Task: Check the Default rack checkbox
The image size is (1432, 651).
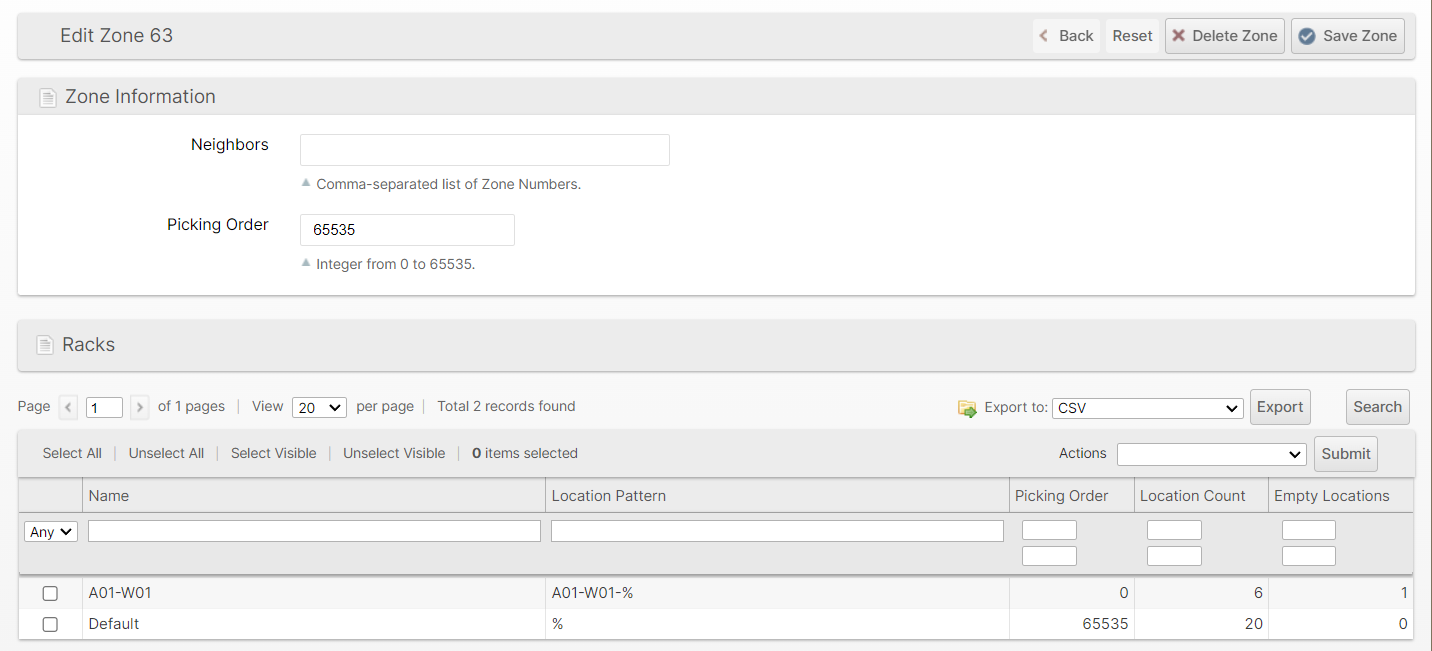Action: (x=50, y=625)
